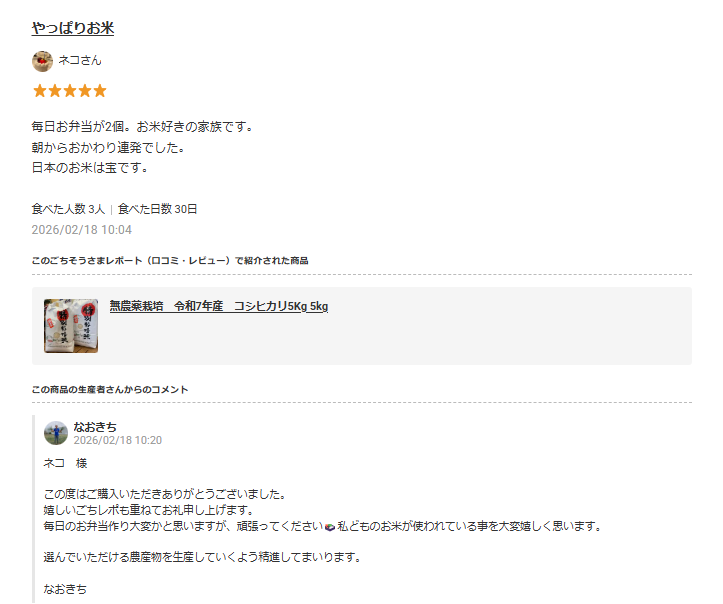
Task: Click the middle star of the rating
Action: [70, 91]
